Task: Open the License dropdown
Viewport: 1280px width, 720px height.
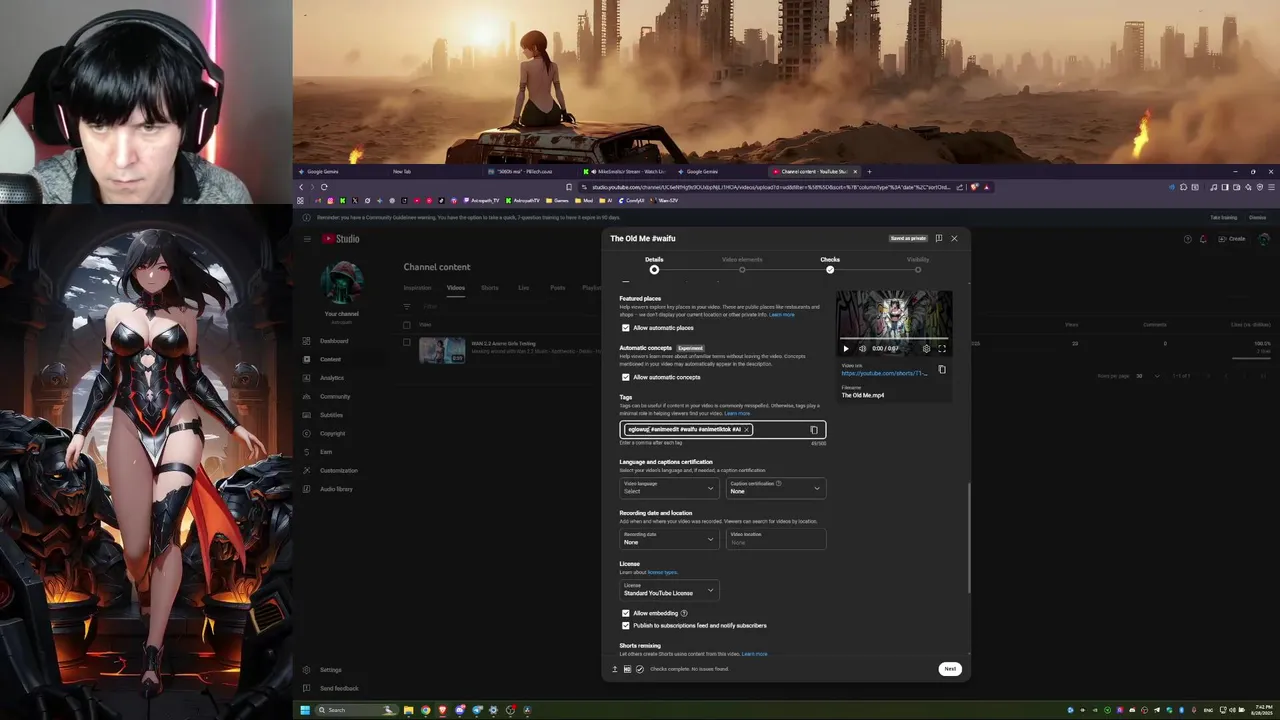Action: click(669, 590)
